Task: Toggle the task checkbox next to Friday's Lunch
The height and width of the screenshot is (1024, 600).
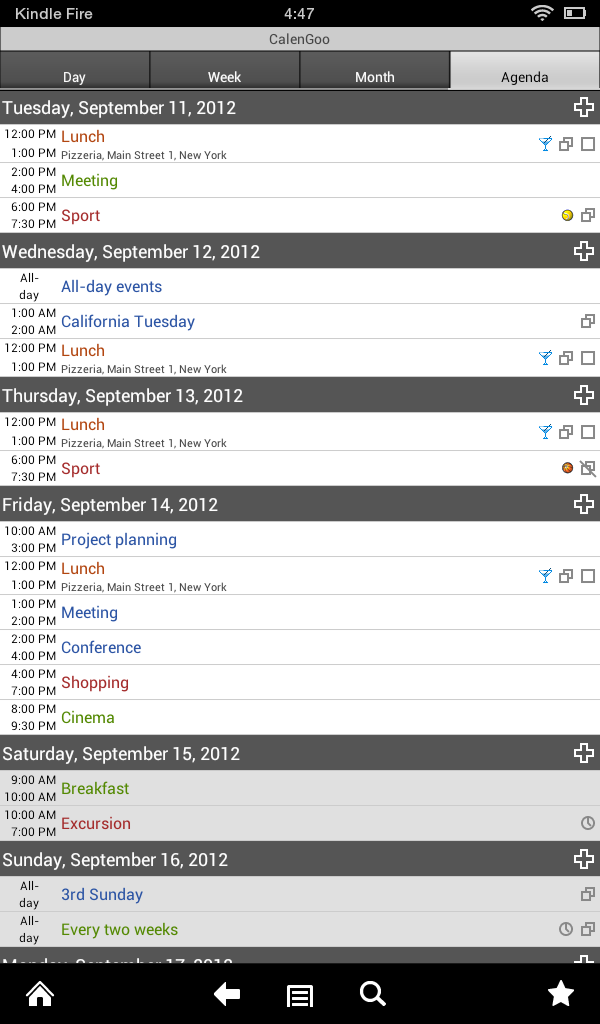Action: [588, 575]
